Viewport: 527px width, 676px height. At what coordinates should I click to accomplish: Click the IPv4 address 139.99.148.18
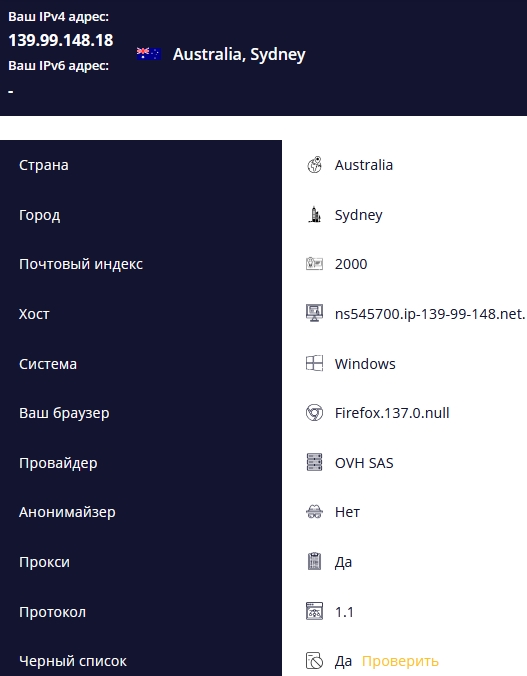coord(61,40)
